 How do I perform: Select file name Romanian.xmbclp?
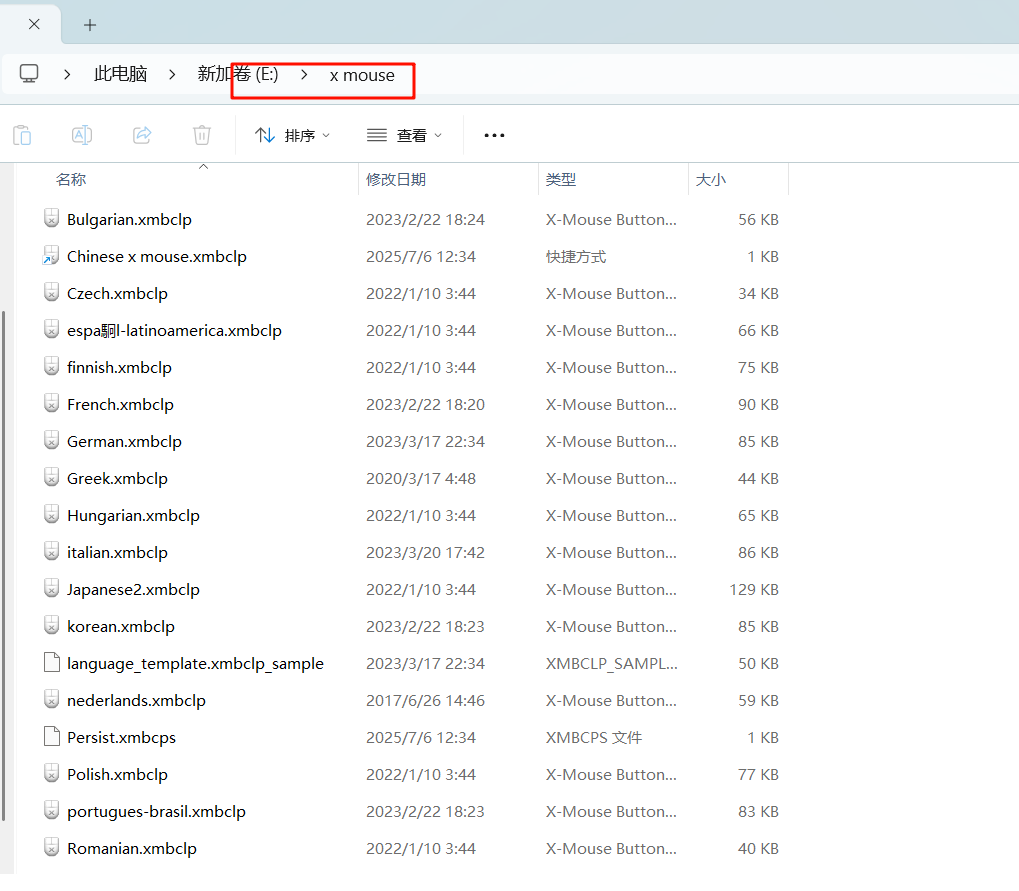tap(131, 849)
